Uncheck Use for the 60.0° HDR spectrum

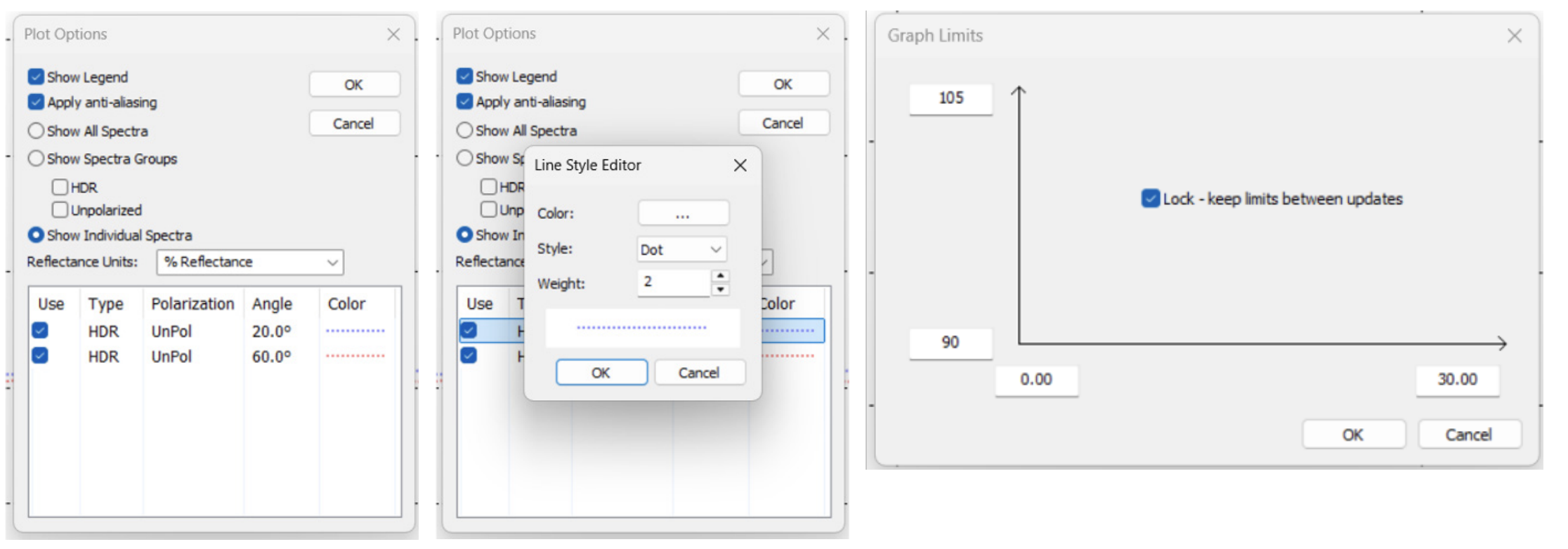40,355
